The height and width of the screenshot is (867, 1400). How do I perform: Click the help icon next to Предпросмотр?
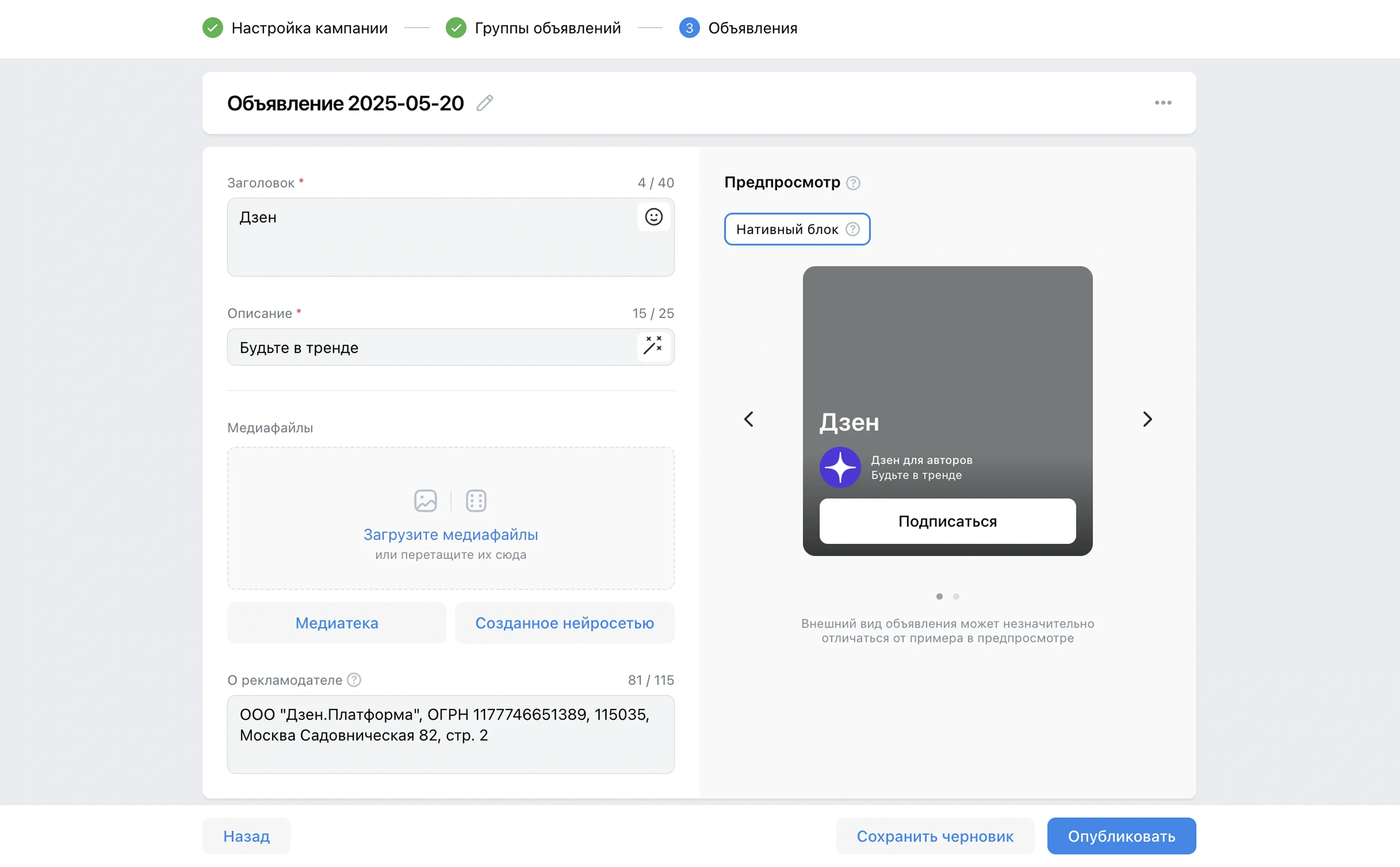tap(853, 183)
